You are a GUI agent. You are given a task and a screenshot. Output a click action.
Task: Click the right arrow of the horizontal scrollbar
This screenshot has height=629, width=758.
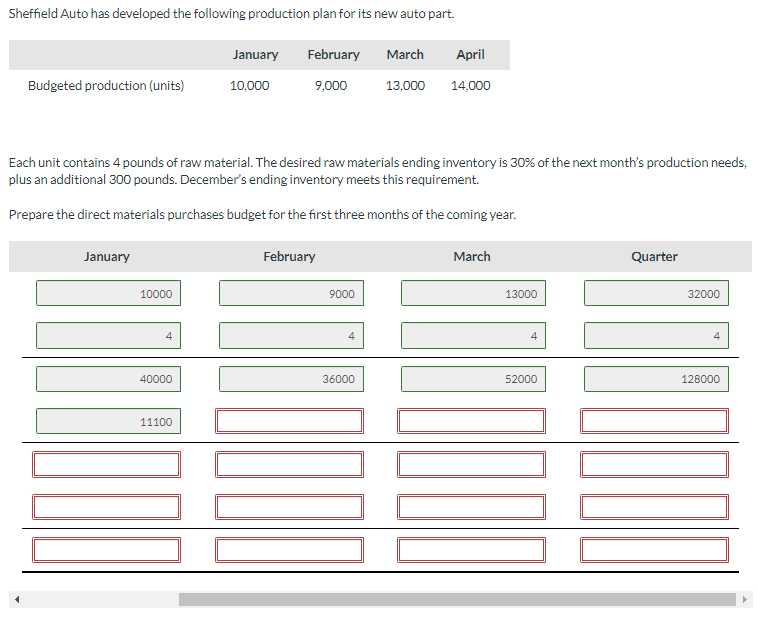point(744,600)
